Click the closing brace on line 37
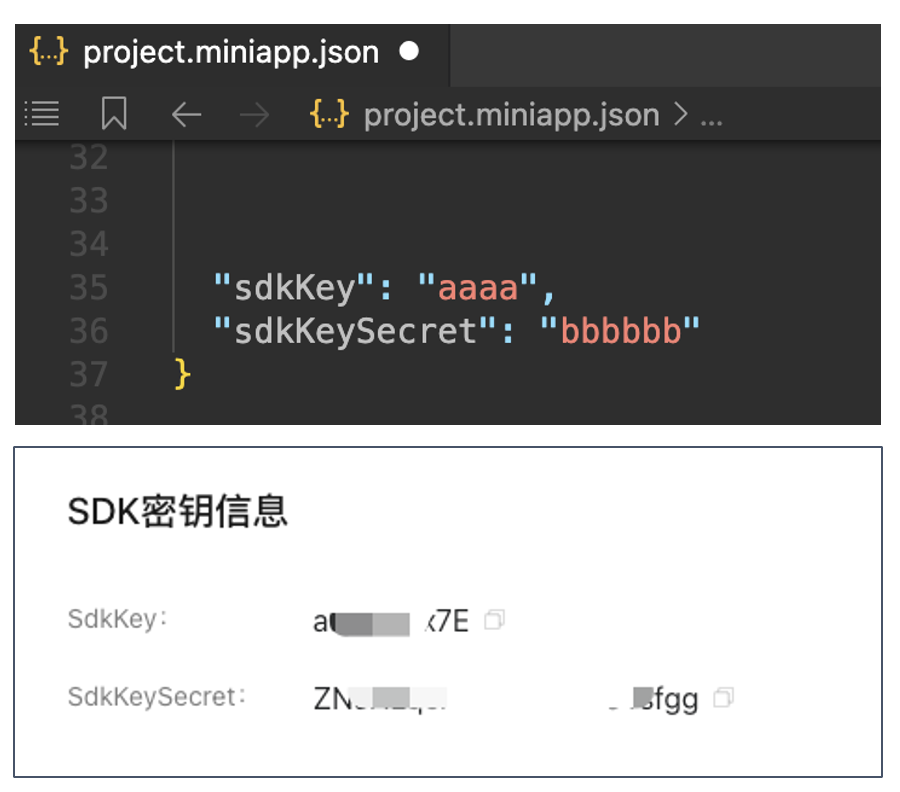This screenshot has height=792, width=900. click(182, 374)
